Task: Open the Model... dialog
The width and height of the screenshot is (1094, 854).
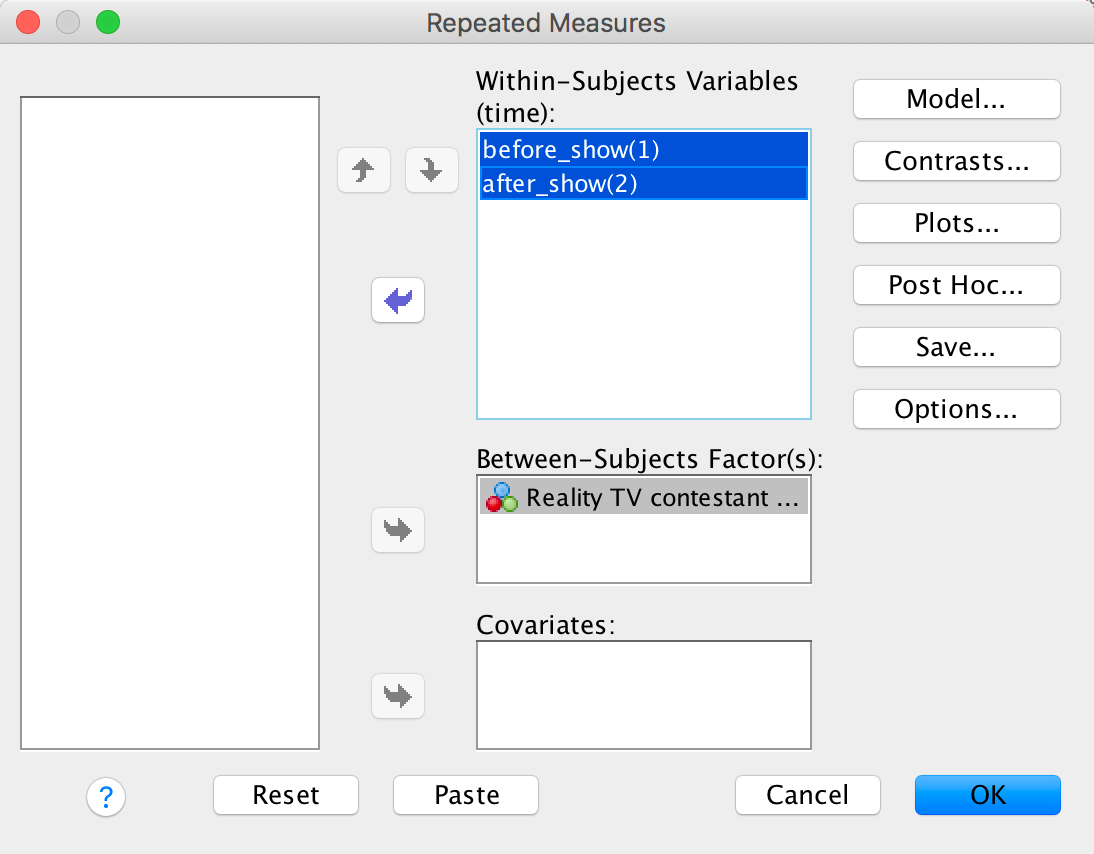Action: tap(956, 99)
